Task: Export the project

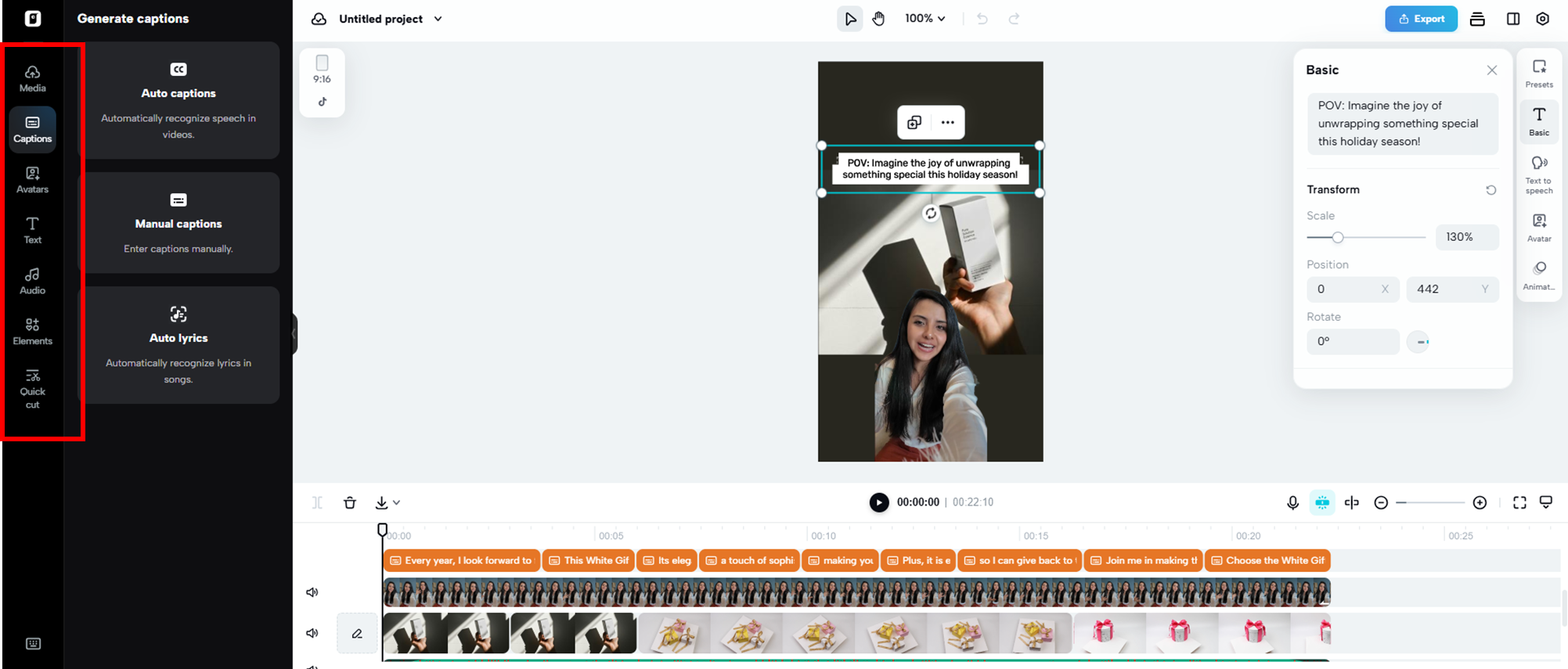Action: 1421,19
